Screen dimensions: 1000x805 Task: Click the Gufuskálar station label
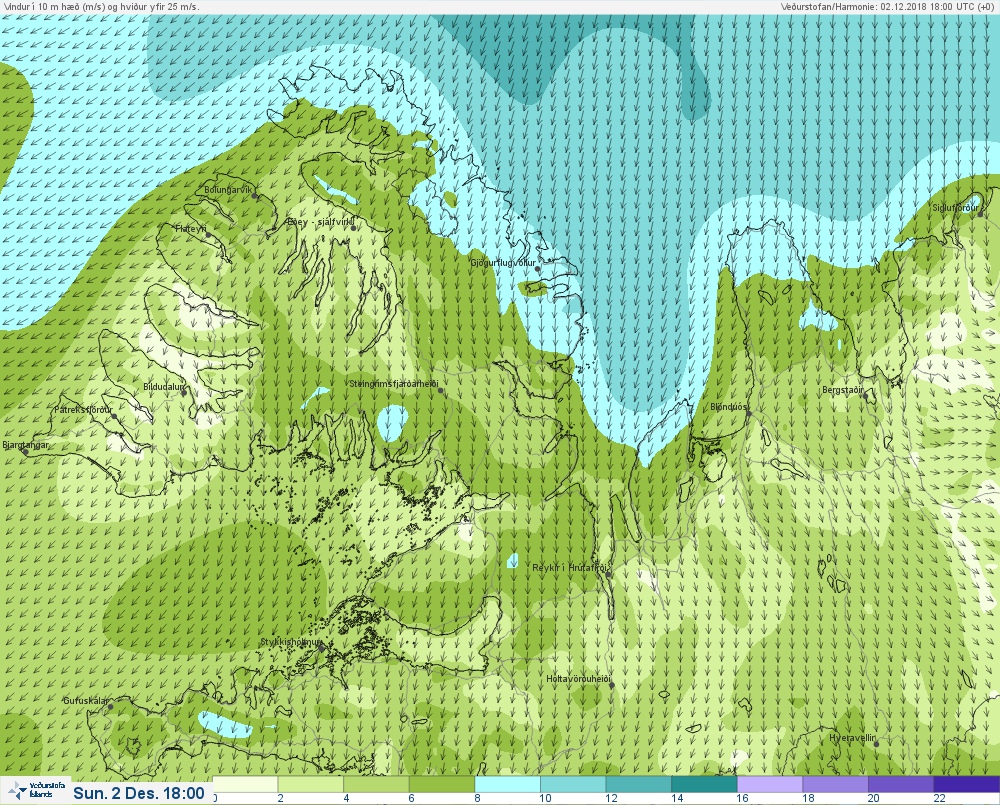[x=86, y=701]
